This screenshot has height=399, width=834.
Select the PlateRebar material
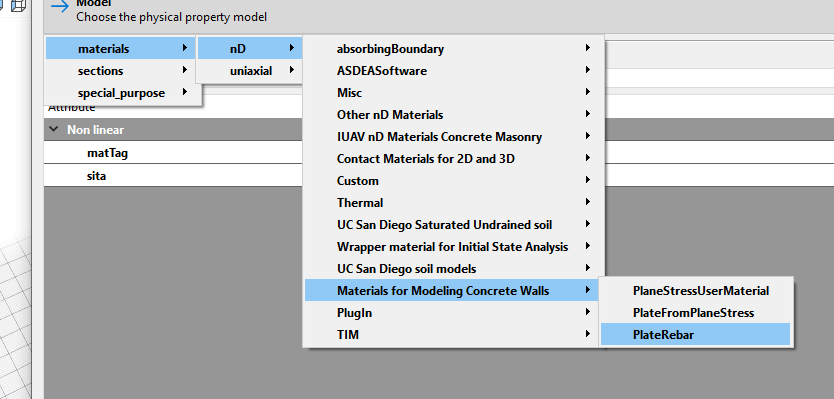tap(695, 335)
